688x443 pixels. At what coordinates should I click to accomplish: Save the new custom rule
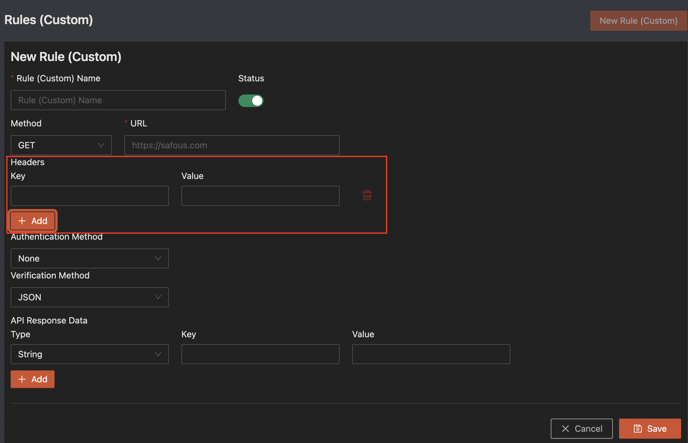650,429
